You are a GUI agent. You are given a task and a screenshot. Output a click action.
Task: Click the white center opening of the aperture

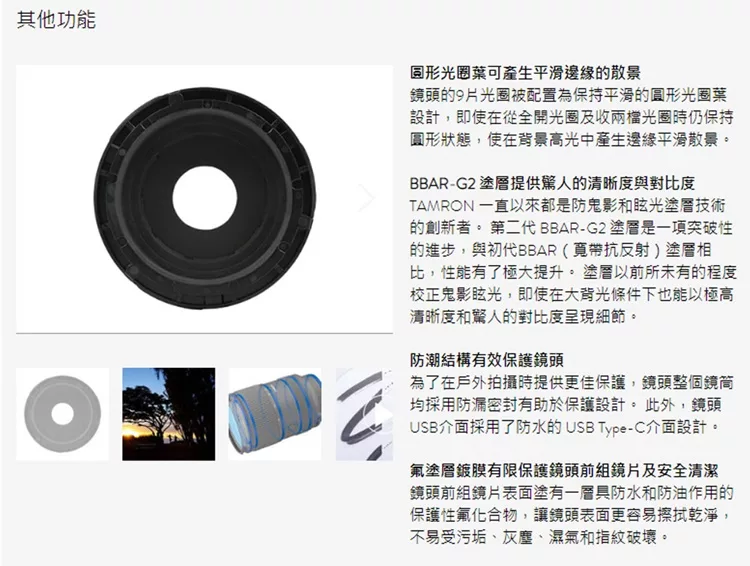[x=205, y=198]
